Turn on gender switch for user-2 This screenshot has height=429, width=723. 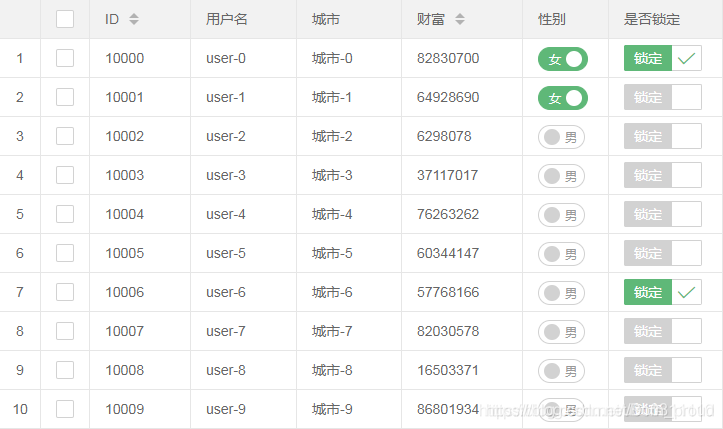[562, 137]
